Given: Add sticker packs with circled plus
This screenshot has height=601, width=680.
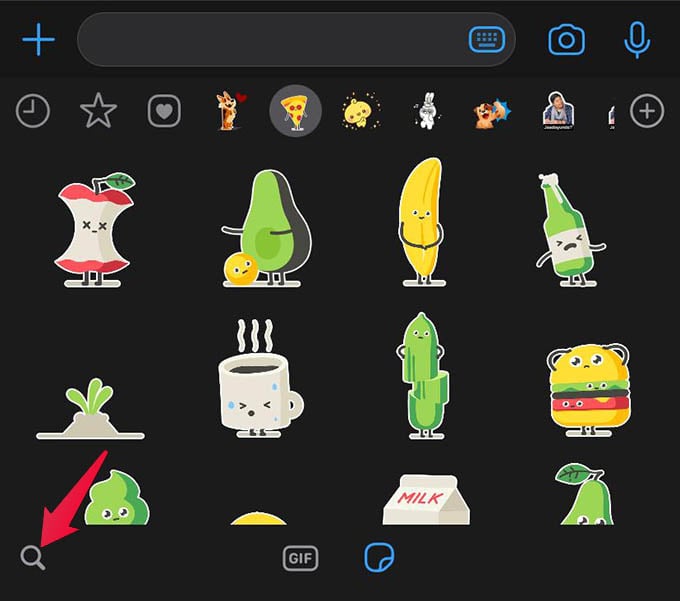Looking at the screenshot, I should (x=647, y=111).
